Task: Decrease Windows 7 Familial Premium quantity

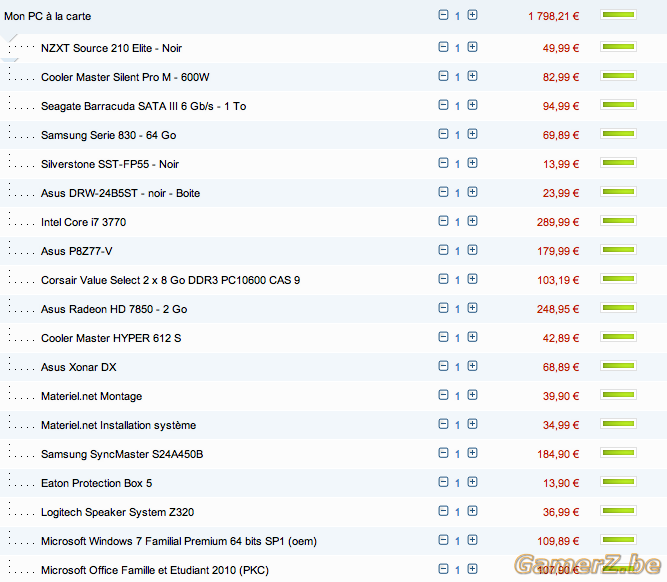Action: pyautogui.click(x=443, y=539)
